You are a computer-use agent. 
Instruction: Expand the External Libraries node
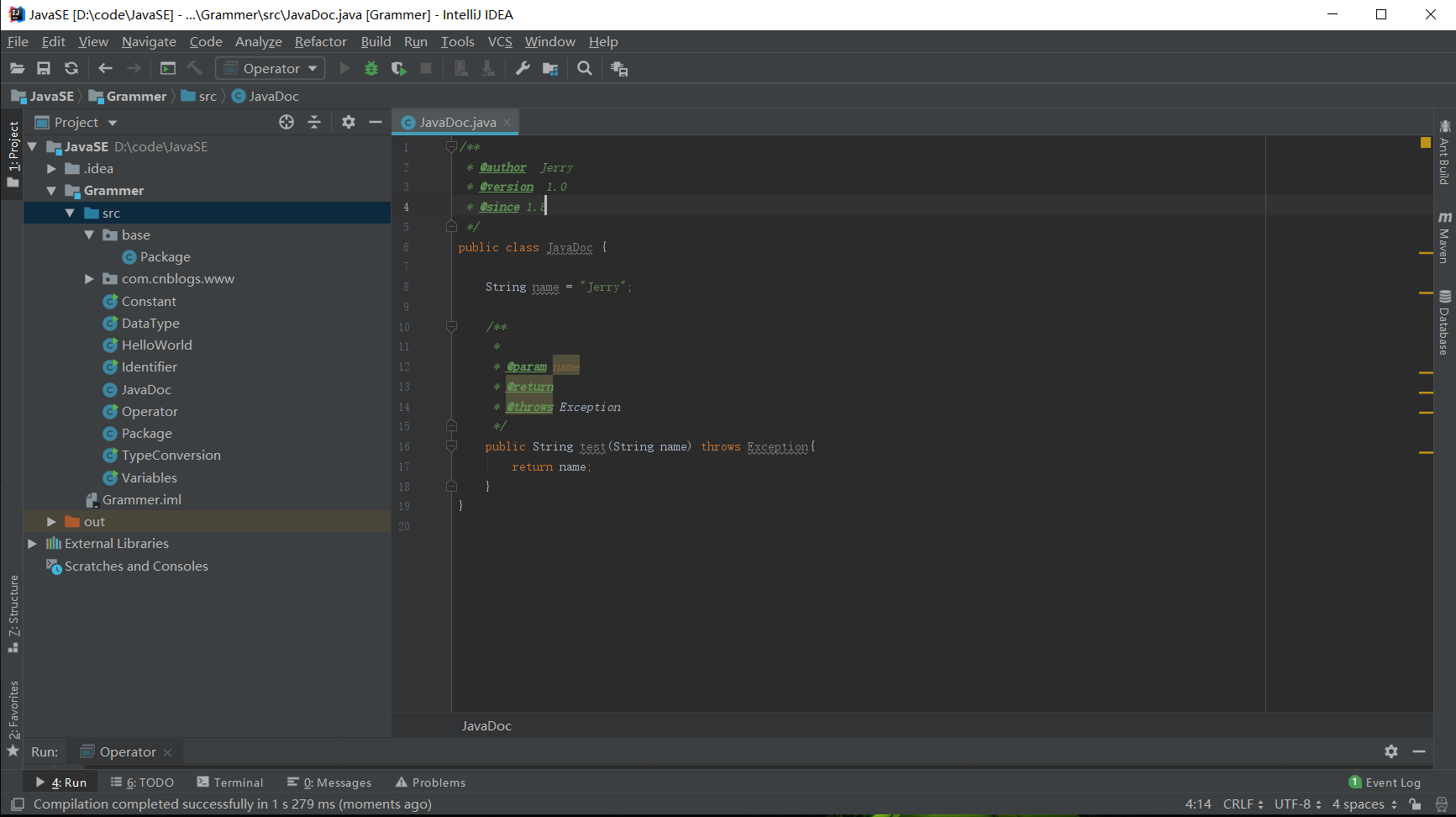tap(32, 544)
